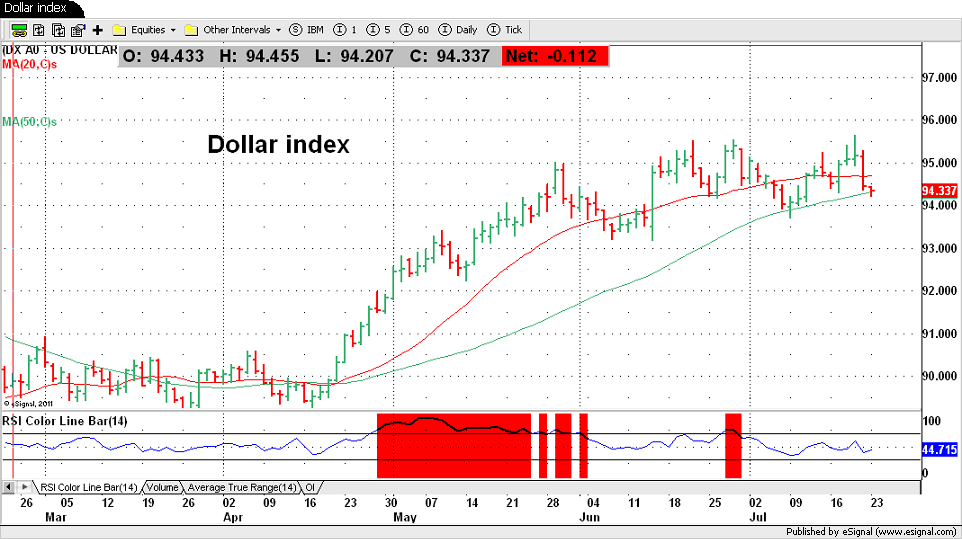Open the chart properties toolbar icon
The height and width of the screenshot is (539, 962).
(78, 30)
